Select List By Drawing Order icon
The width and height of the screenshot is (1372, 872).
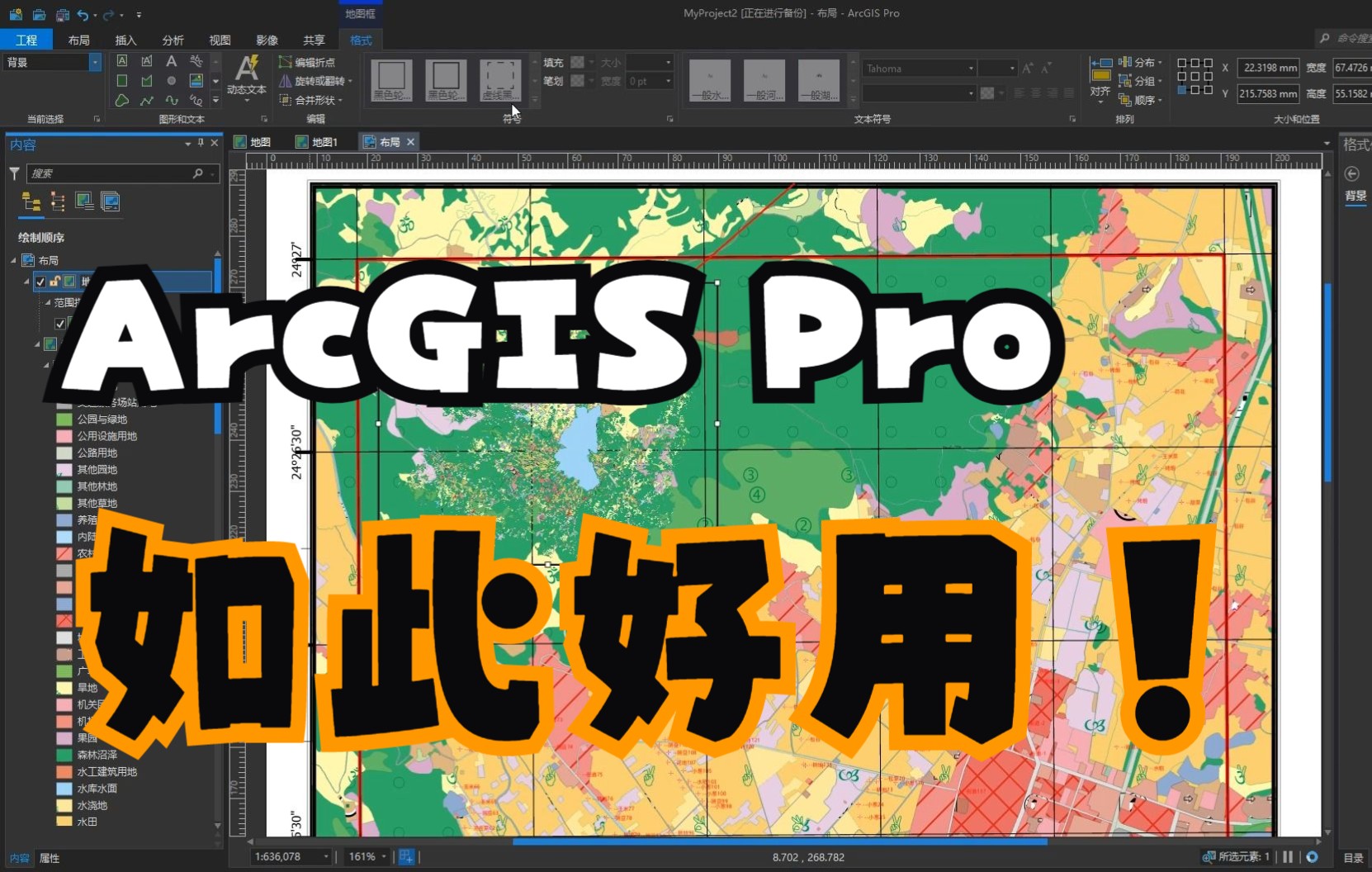[x=31, y=201]
